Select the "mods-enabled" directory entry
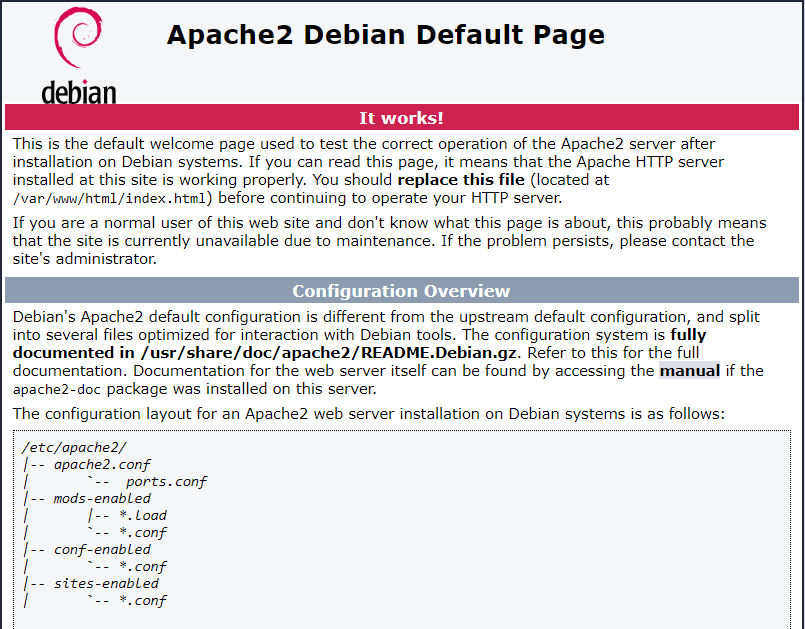Image resolution: width=805 pixels, height=629 pixels. [x=102, y=498]
